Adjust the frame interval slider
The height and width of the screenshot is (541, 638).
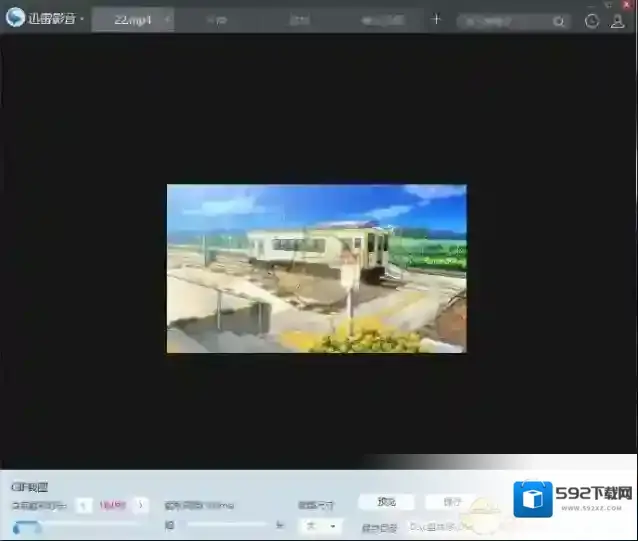tap(225, 524)
